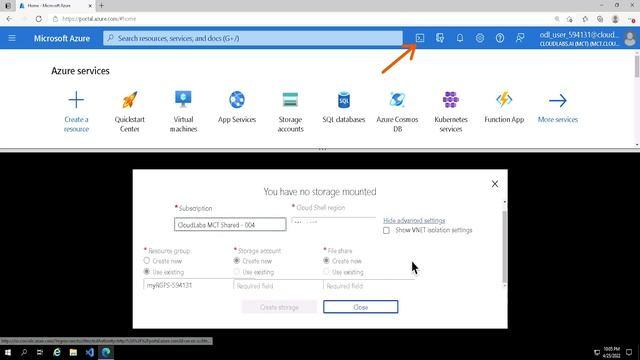Open the Feedback icon

pyautogui.click(x=520, y=38)
